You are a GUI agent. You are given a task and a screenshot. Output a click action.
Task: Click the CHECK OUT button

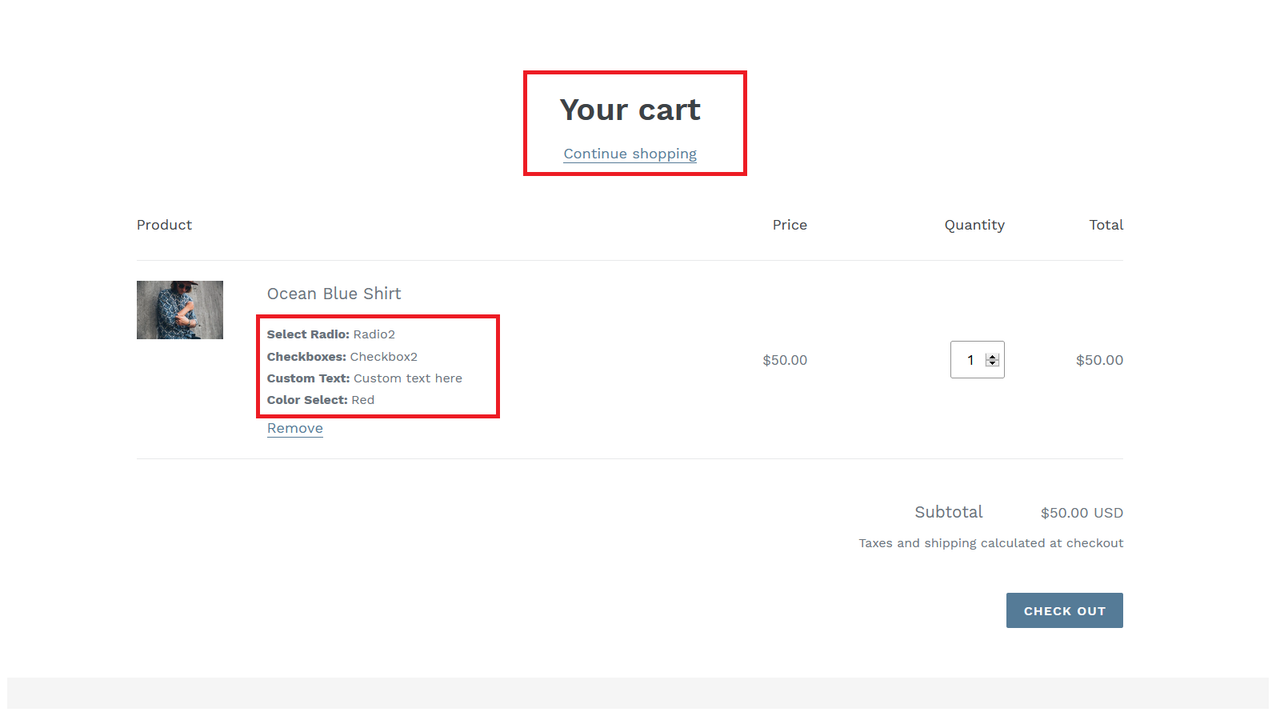click(1064, 610)
